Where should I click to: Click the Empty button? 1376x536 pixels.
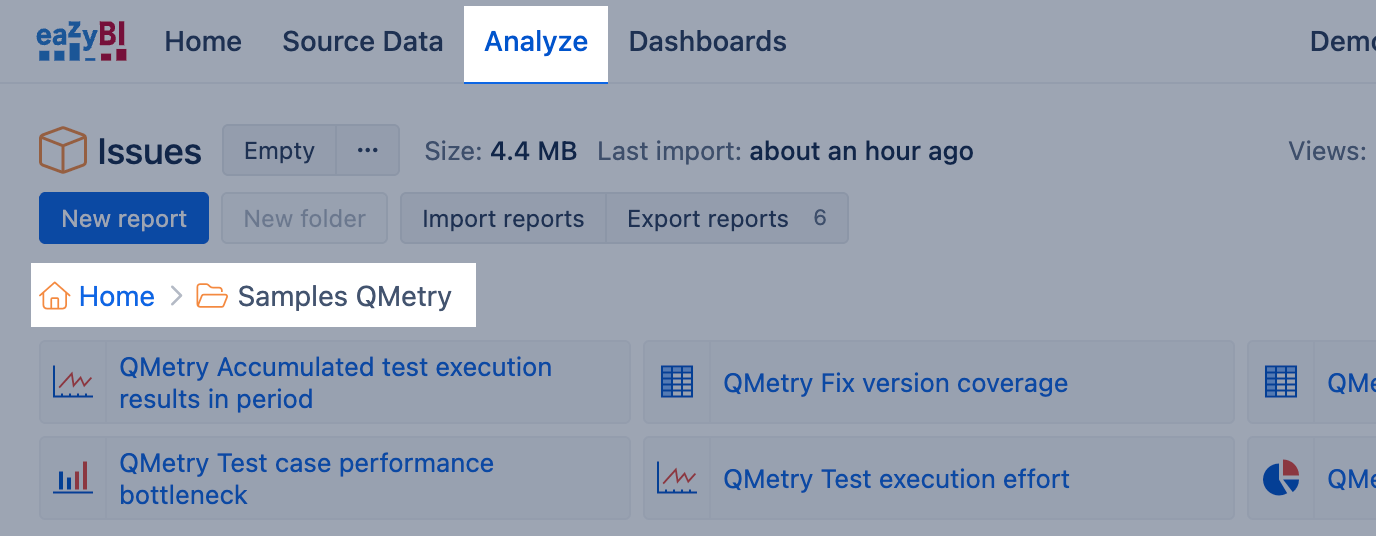(x=279, y=151)
